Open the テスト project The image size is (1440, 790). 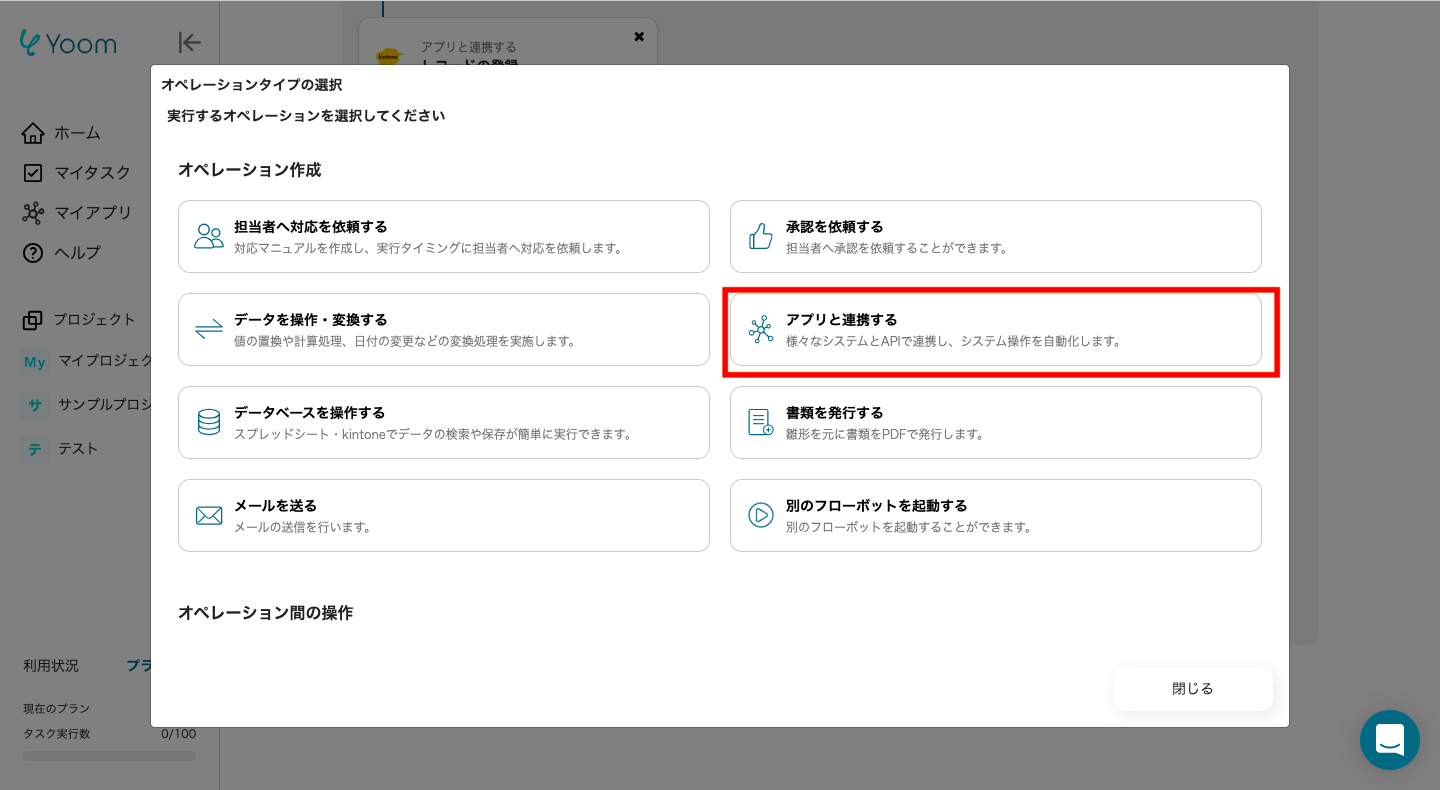[78, 449]
